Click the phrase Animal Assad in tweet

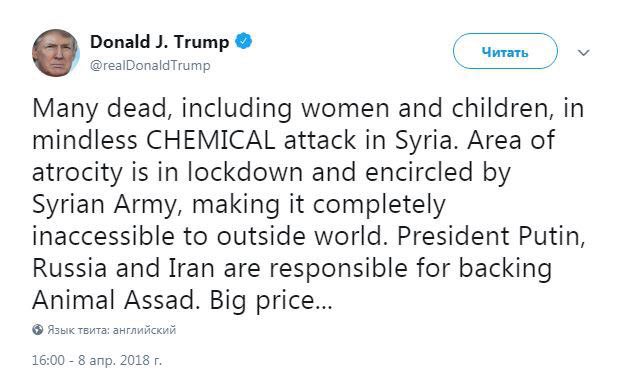click(x=116, y=300)
